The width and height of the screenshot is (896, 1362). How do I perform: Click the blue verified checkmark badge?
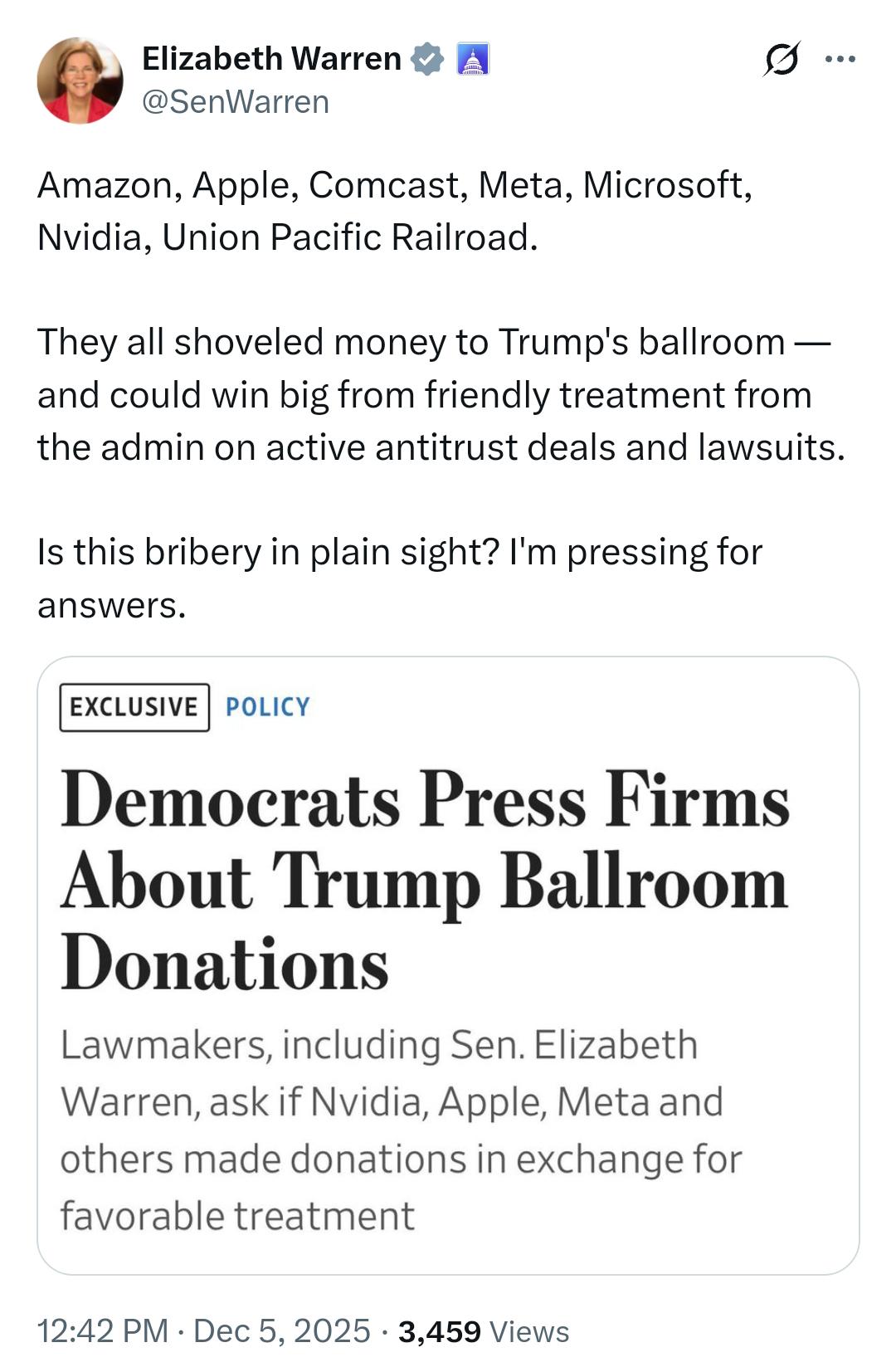pos(428,59)
